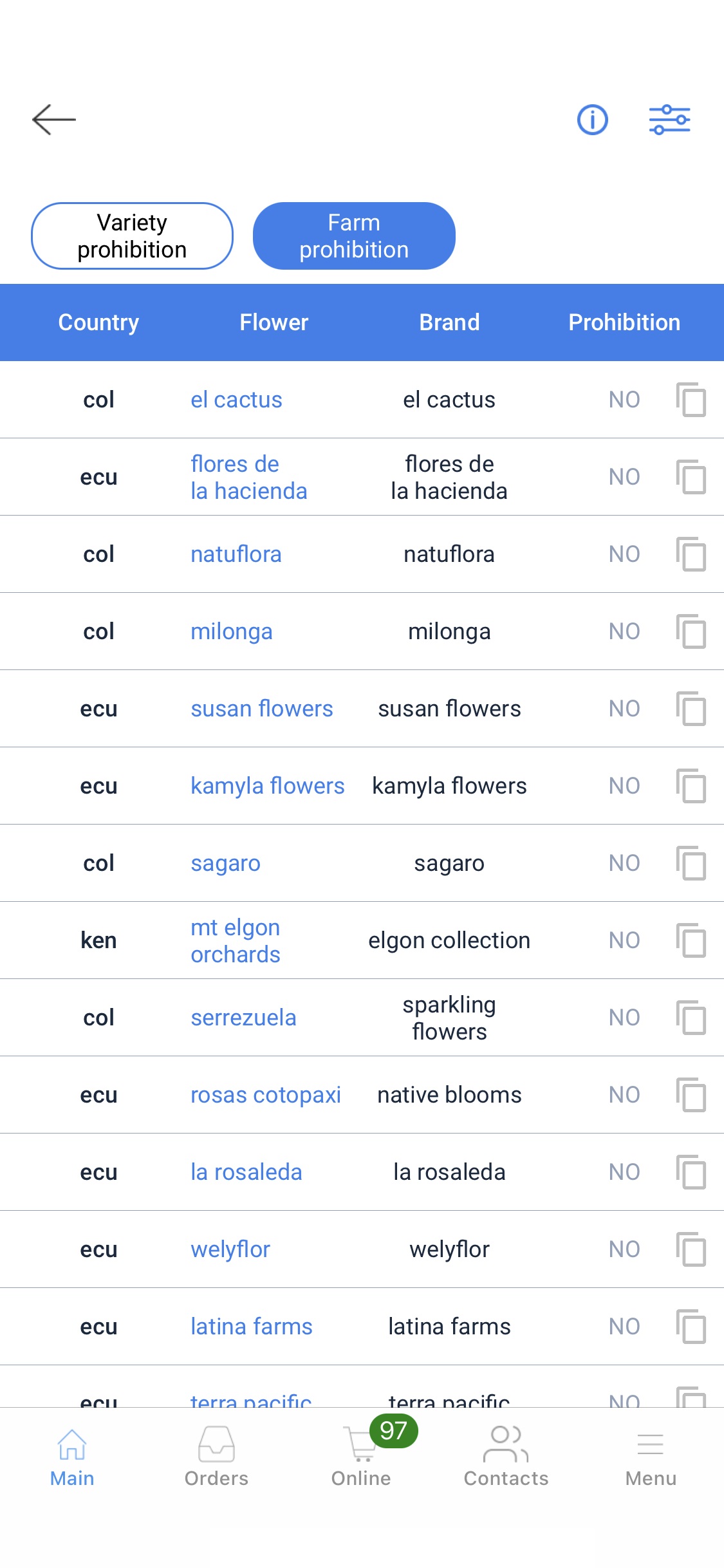Viewport: 724px width, 1568px height.
Task: Switch to Variety prohibition tab
Action: click(132, 236)
